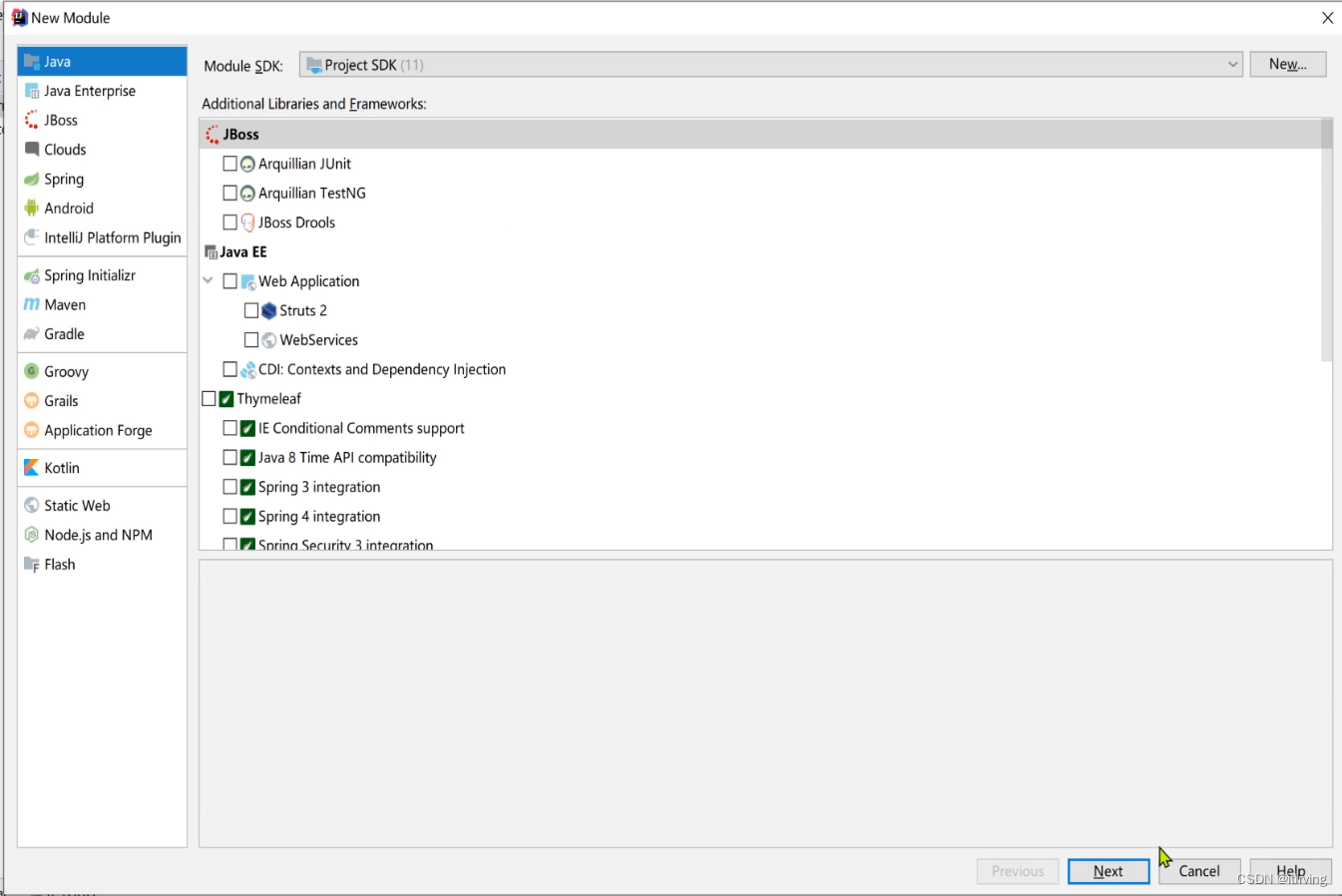
Task: Click the Flash module icon
Action: click(x=32, y=565)
